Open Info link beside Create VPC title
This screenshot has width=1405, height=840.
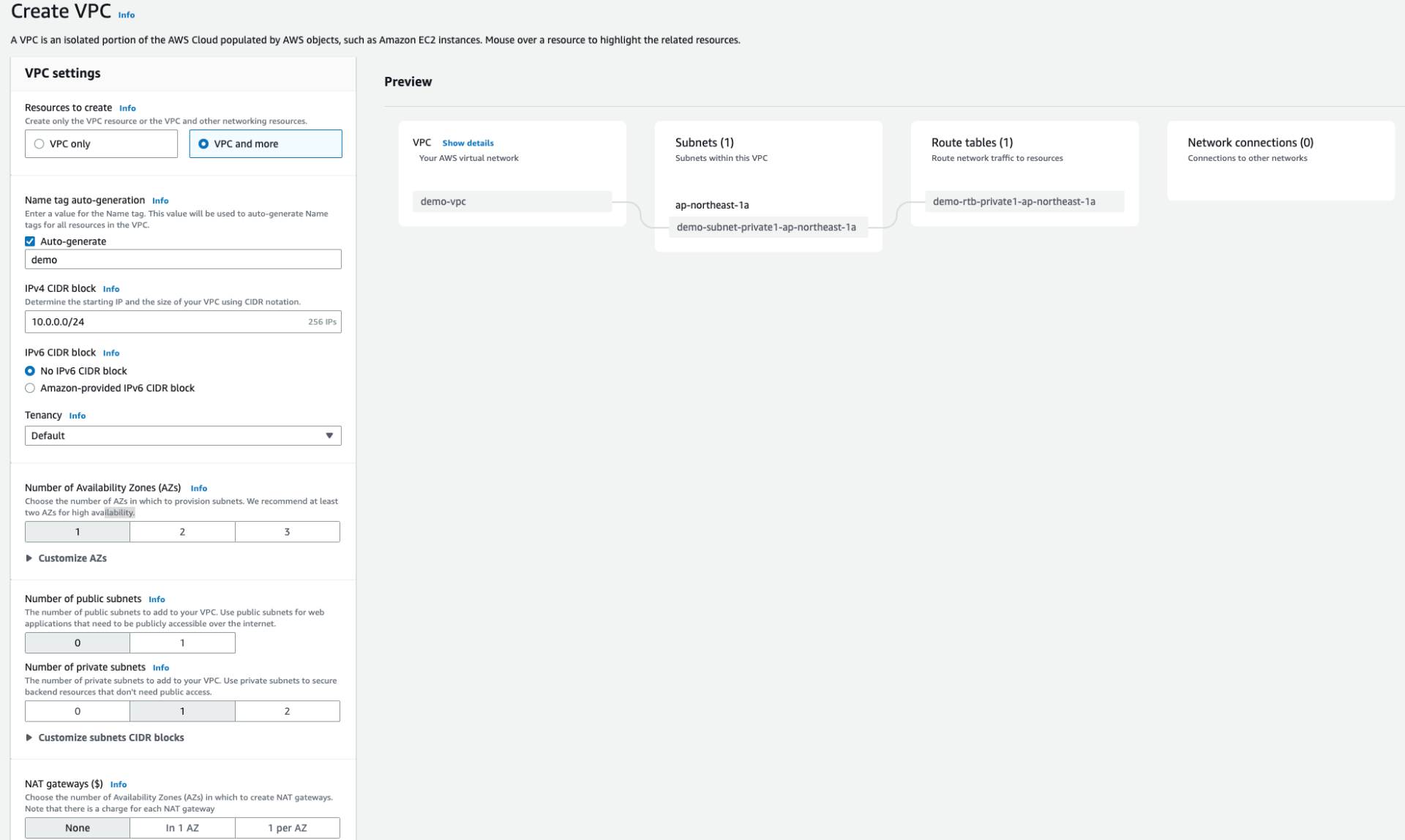(x=127, y=15)
